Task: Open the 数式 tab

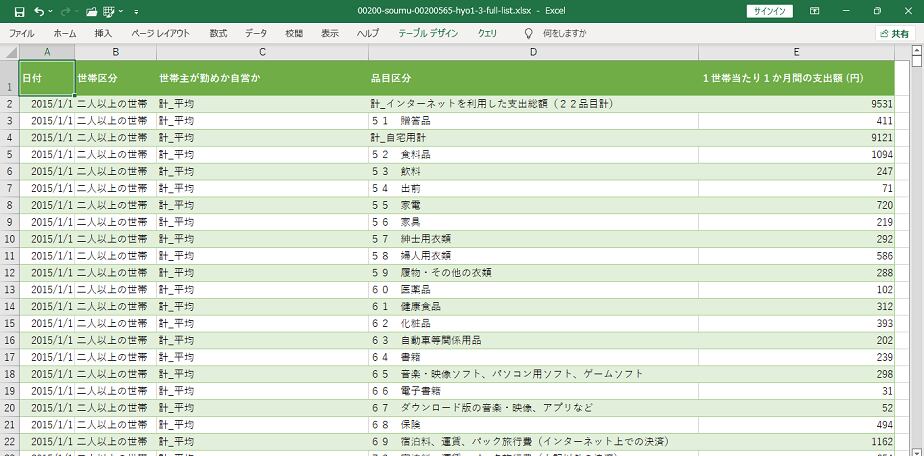Action: pos(218,34)
